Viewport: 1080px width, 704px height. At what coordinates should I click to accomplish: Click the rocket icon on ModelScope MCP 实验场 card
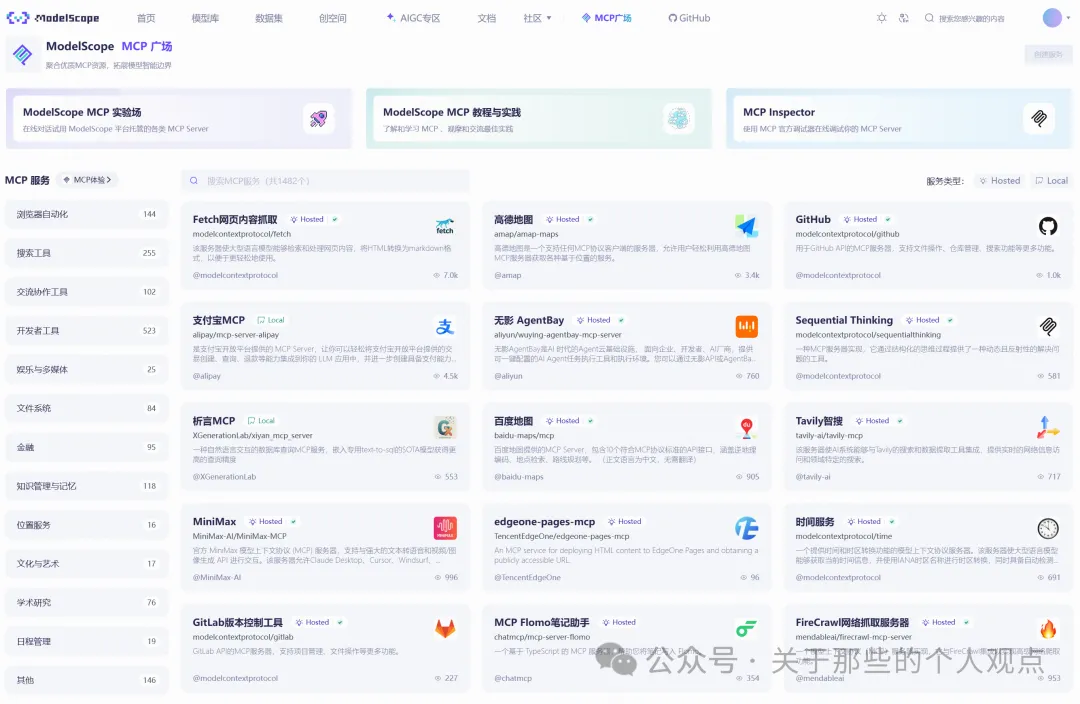(318, 118)
